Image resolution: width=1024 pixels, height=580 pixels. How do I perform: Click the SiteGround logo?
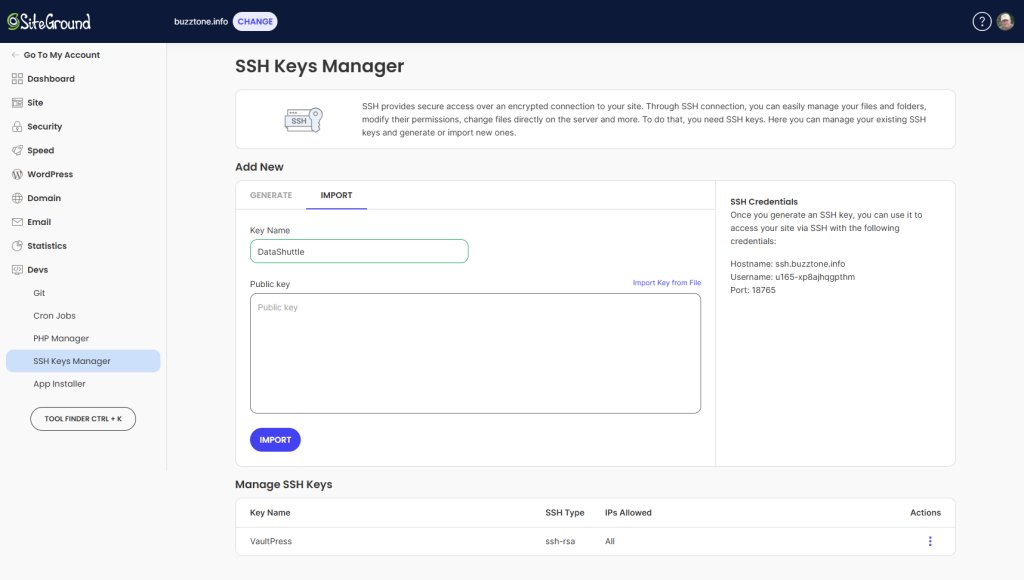[x=49, y=21]
